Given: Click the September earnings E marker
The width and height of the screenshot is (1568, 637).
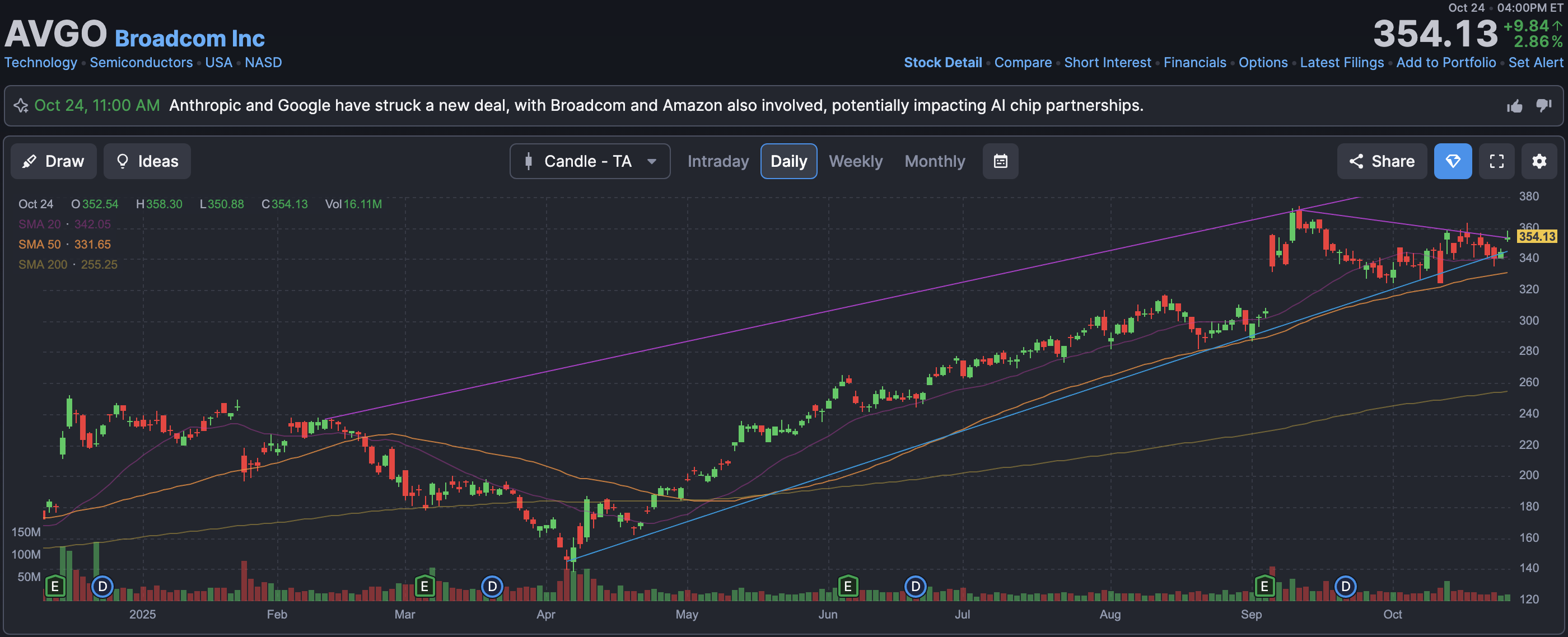Looking at the screenshot, I should (x=1264, y=587).
